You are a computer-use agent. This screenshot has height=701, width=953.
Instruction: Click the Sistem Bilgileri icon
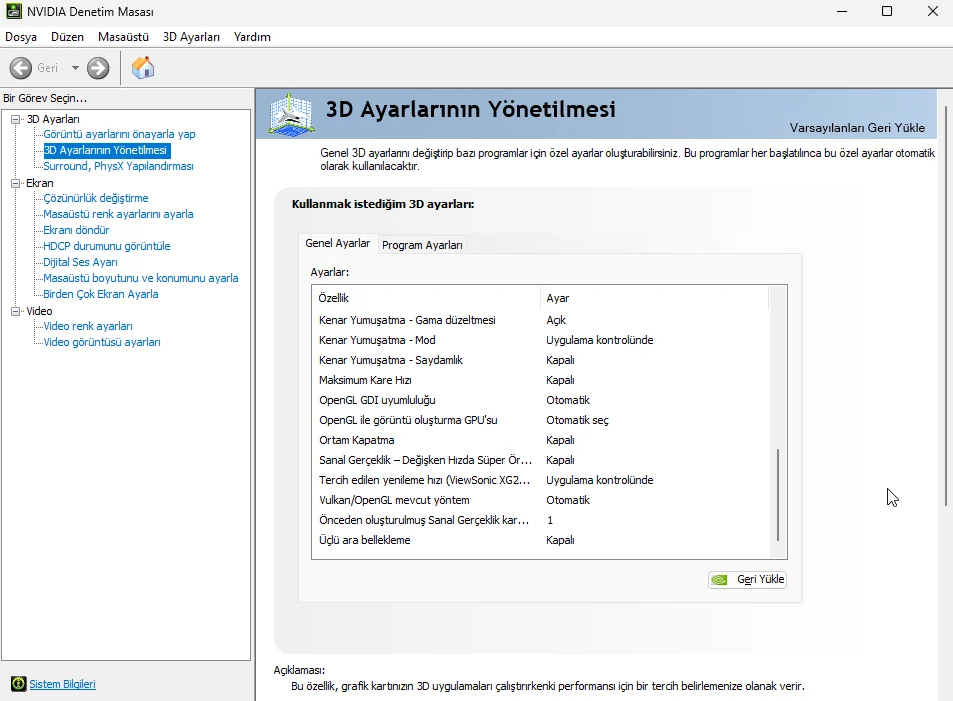[x=19, y=684]
